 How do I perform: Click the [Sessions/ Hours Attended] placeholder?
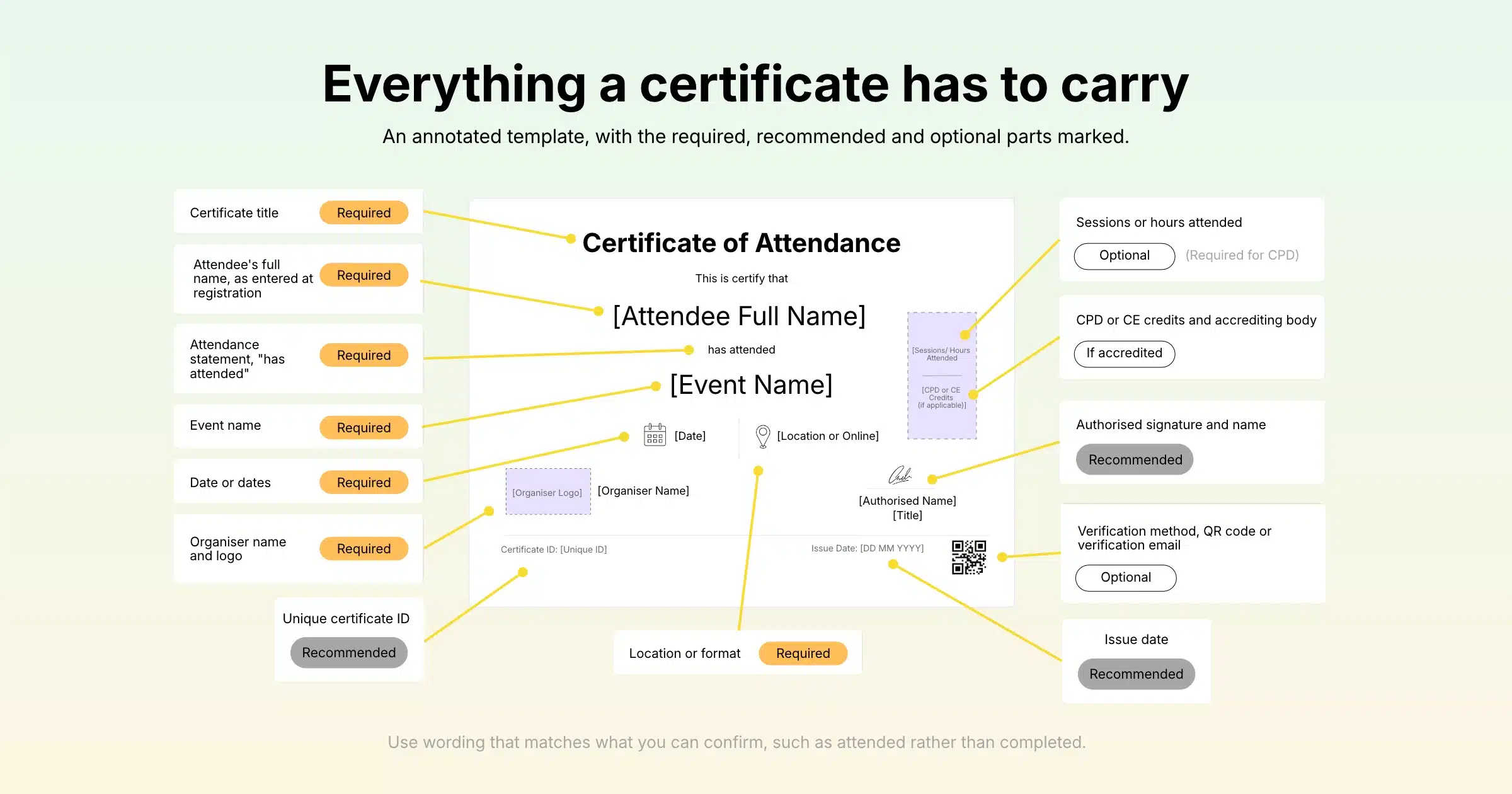point(941,354)
